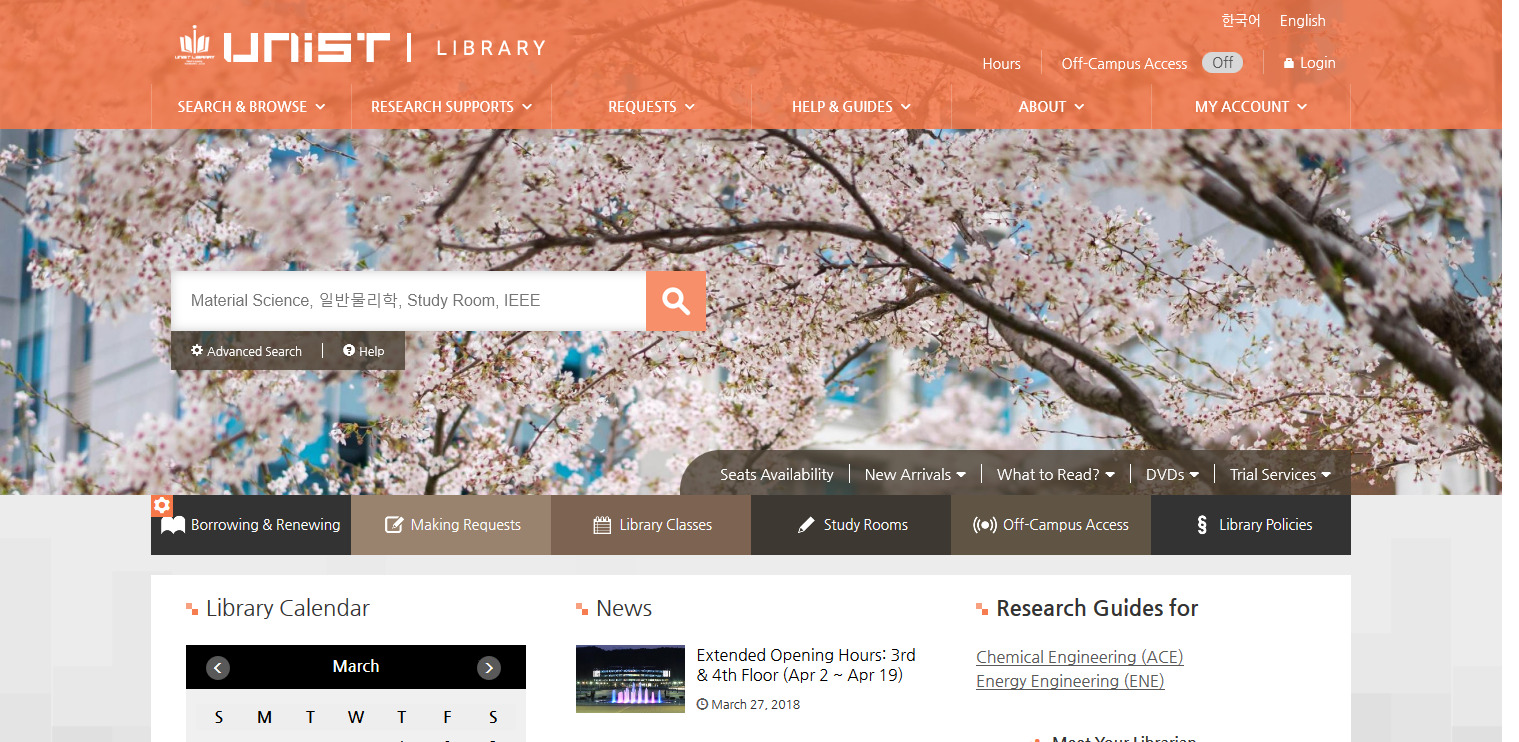Click the Extended Opening Hours news thumbnail
Image resolution: width=1519 pixels, height=742 pixels.
pyautogui.click(x=630, y=679)
